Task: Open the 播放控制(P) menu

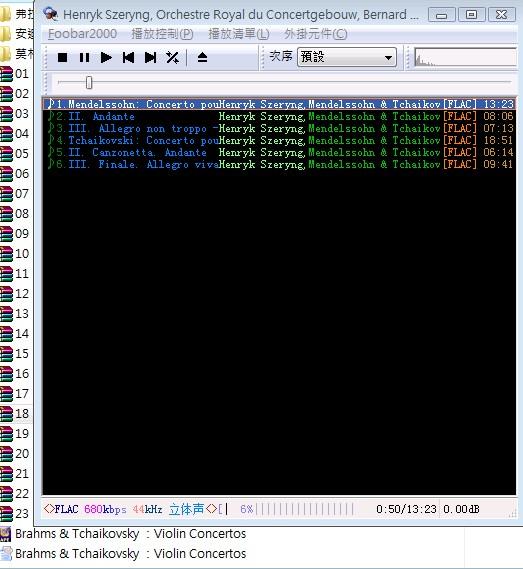Action: (162, 34)
